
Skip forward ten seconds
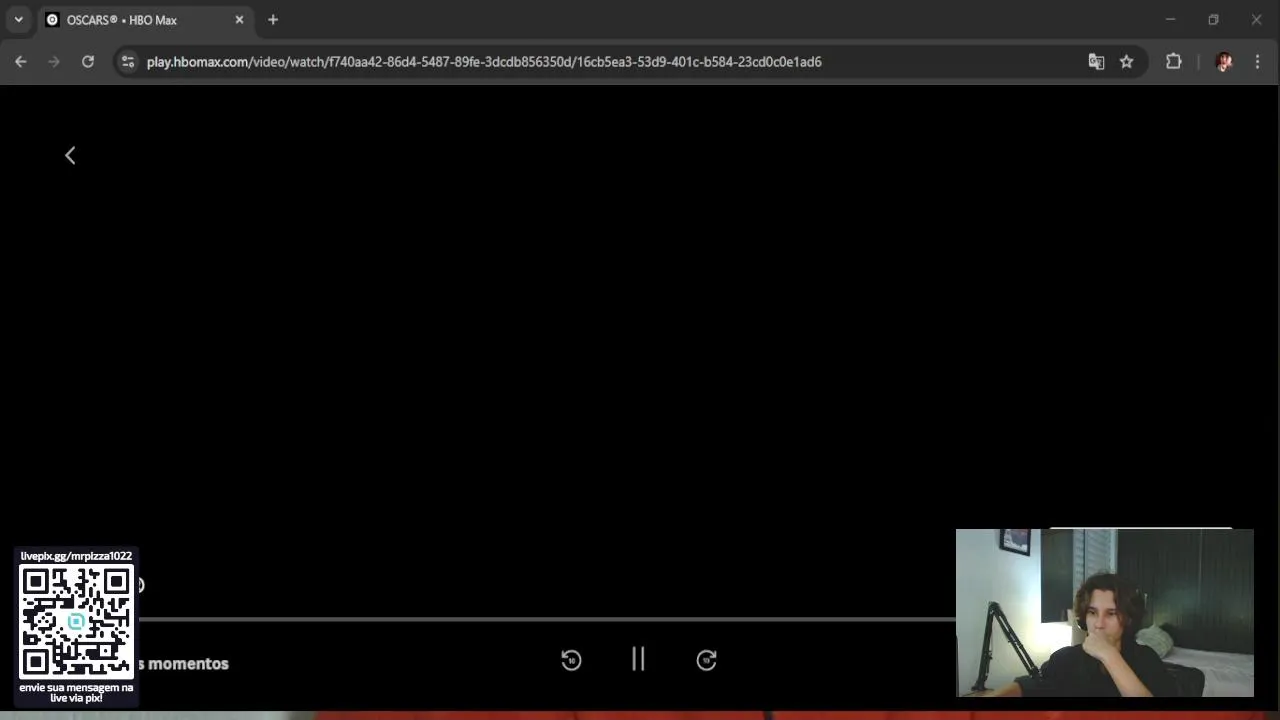(x=706, y=660)
